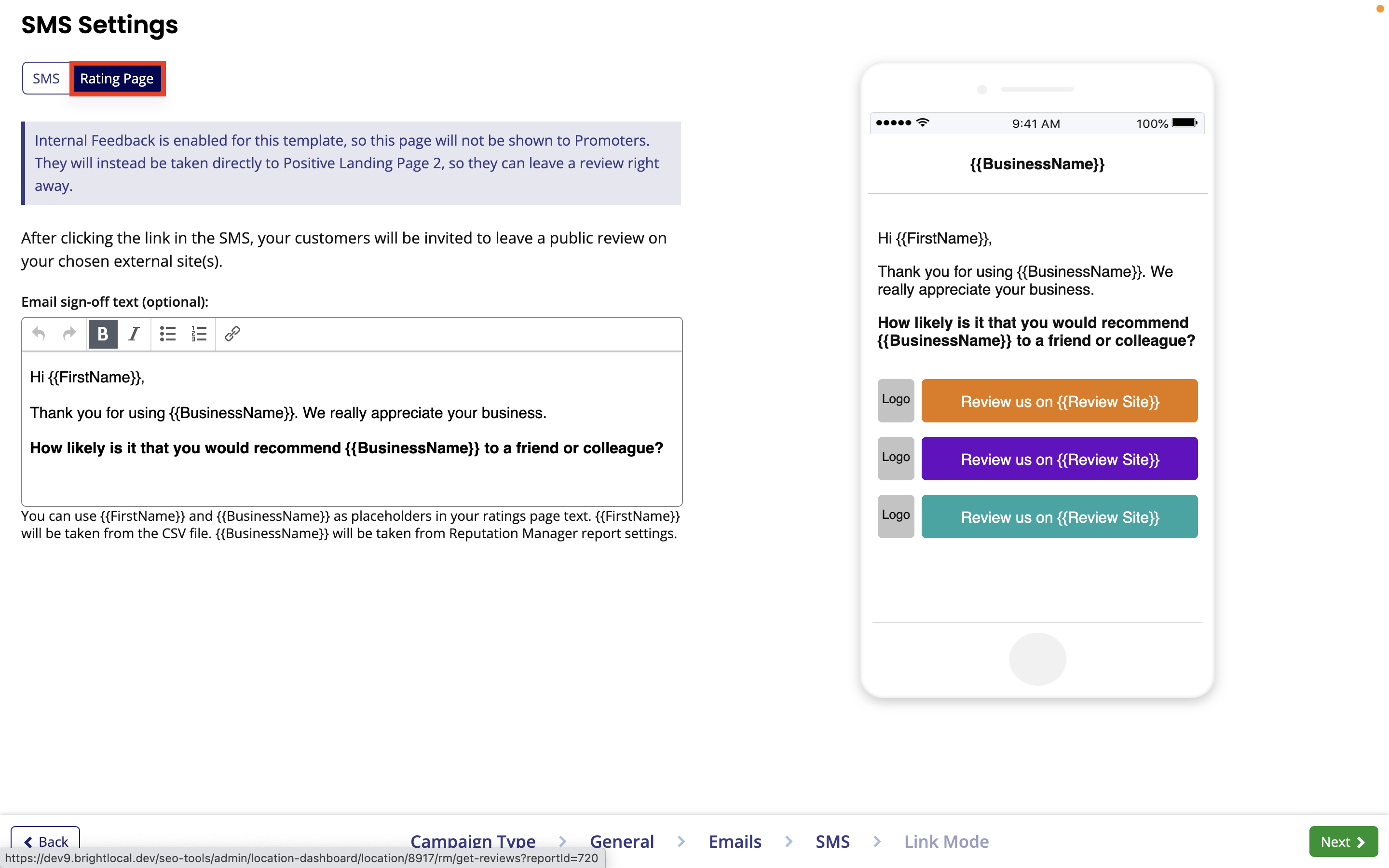Screen dimensions: 1389x868
Task: Click the phone preview home button
Action: click(x=1038, y=659)
